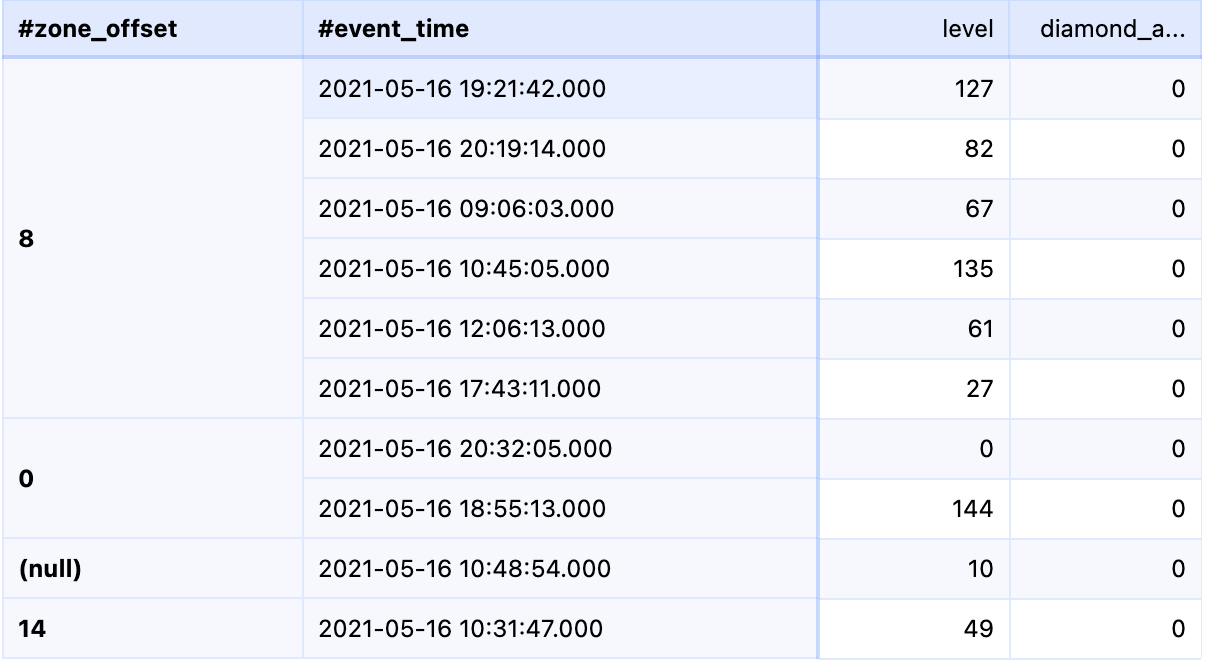Click the timestamp 2021-05-16 09:06:03.000
Screen dimensions: 1206x662
(x=465, y=209)
